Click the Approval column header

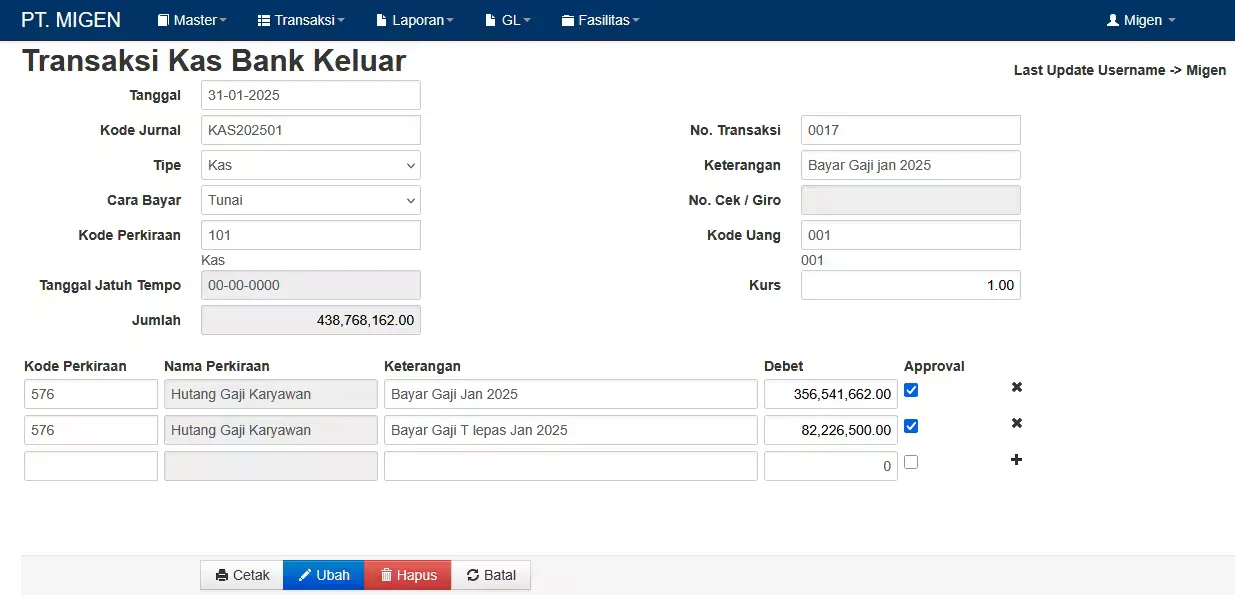click(x=934, y=366)
